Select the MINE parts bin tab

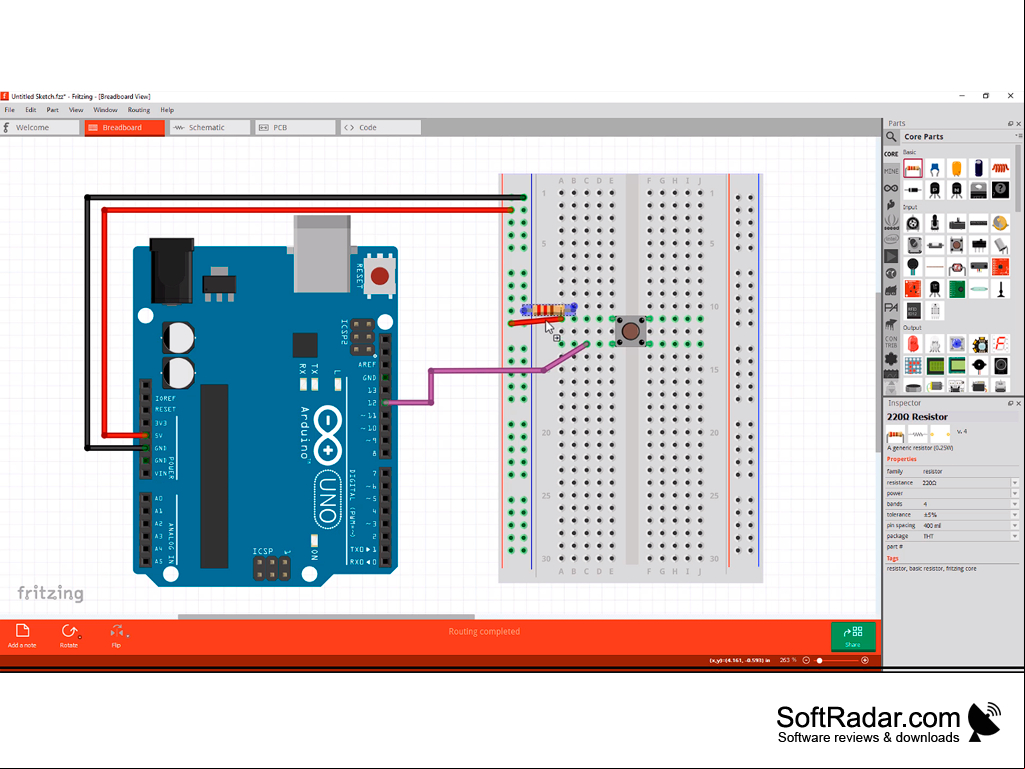(891, 171)
